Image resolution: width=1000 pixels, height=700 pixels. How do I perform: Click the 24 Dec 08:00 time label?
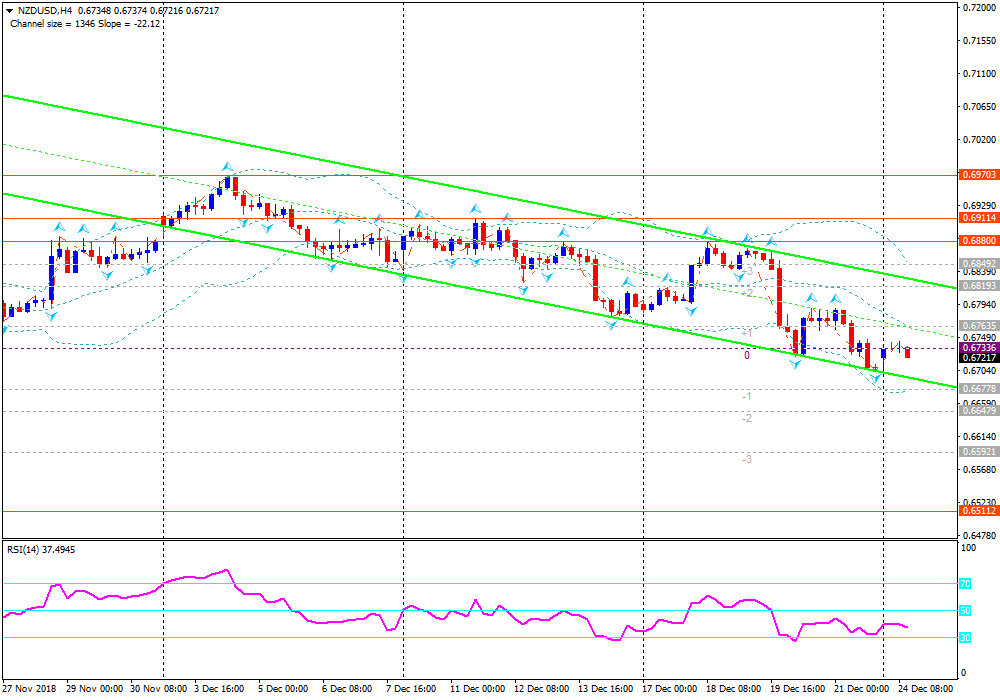[x=925, y=689]
